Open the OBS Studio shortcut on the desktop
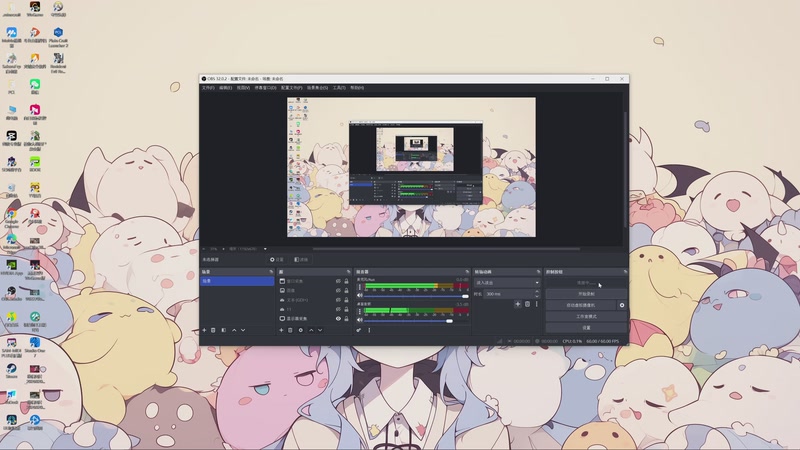This screenshot has width=800, height=450. (x=11, y=293)
